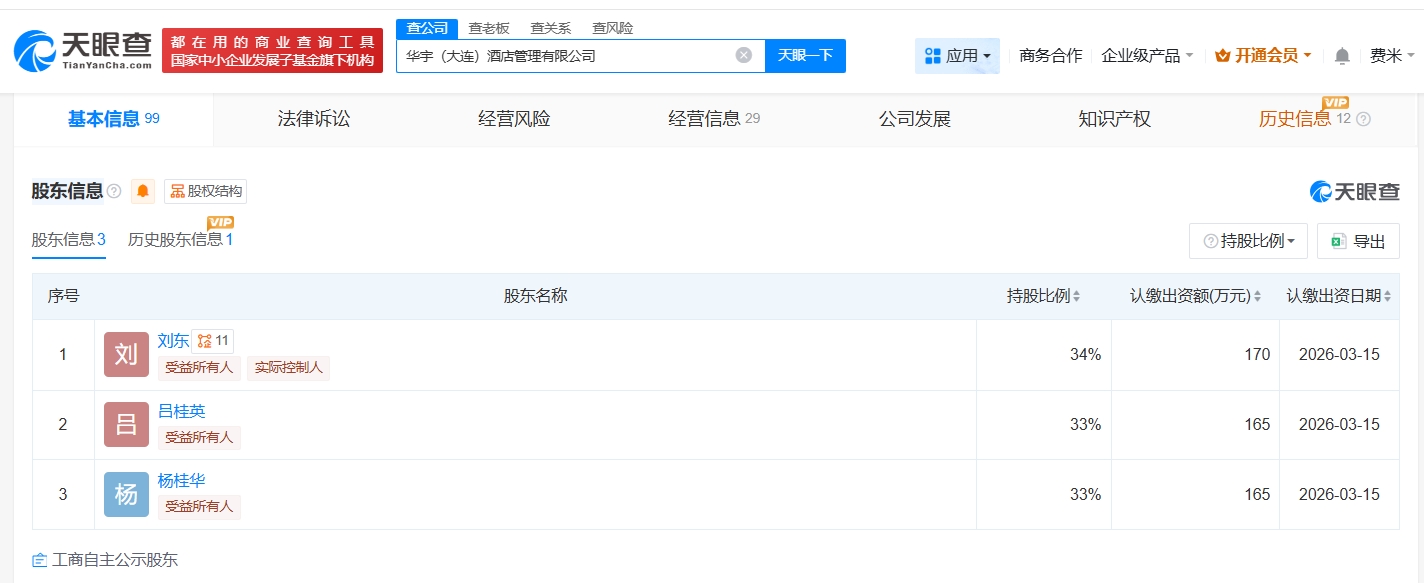Clear the search box with the X icon
This screenshot has height=583, width=1424.
click(744, 55)
